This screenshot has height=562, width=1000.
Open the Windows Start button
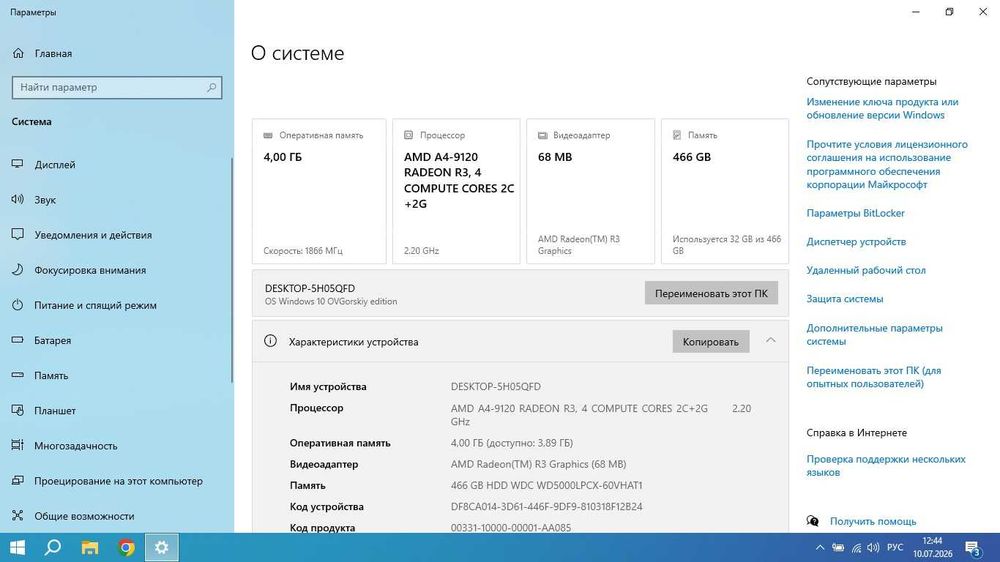pos(17,547)
